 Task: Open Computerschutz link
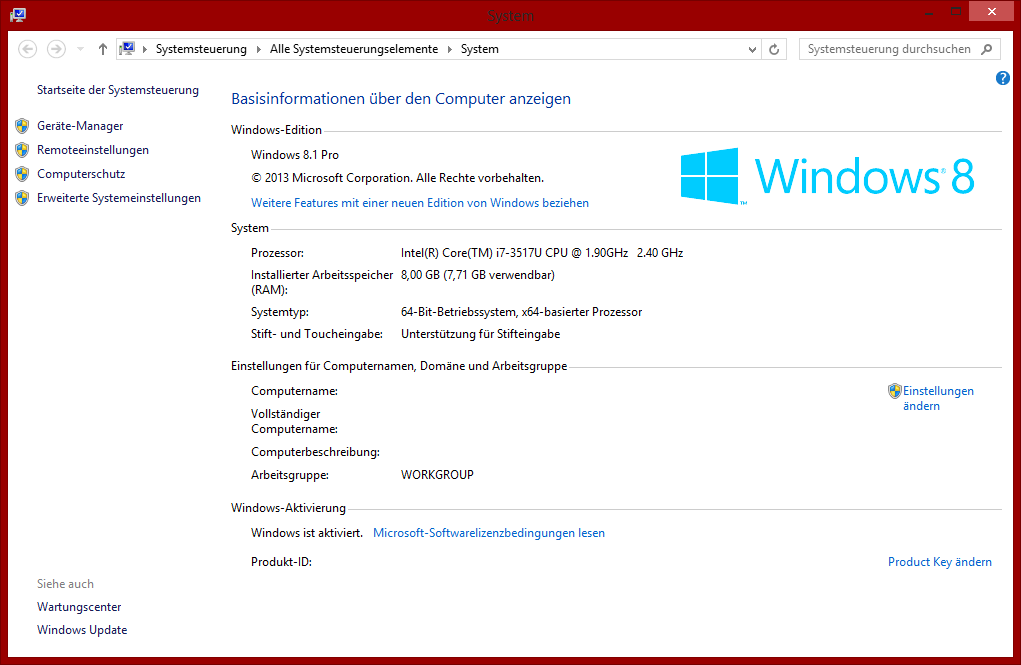81,174
